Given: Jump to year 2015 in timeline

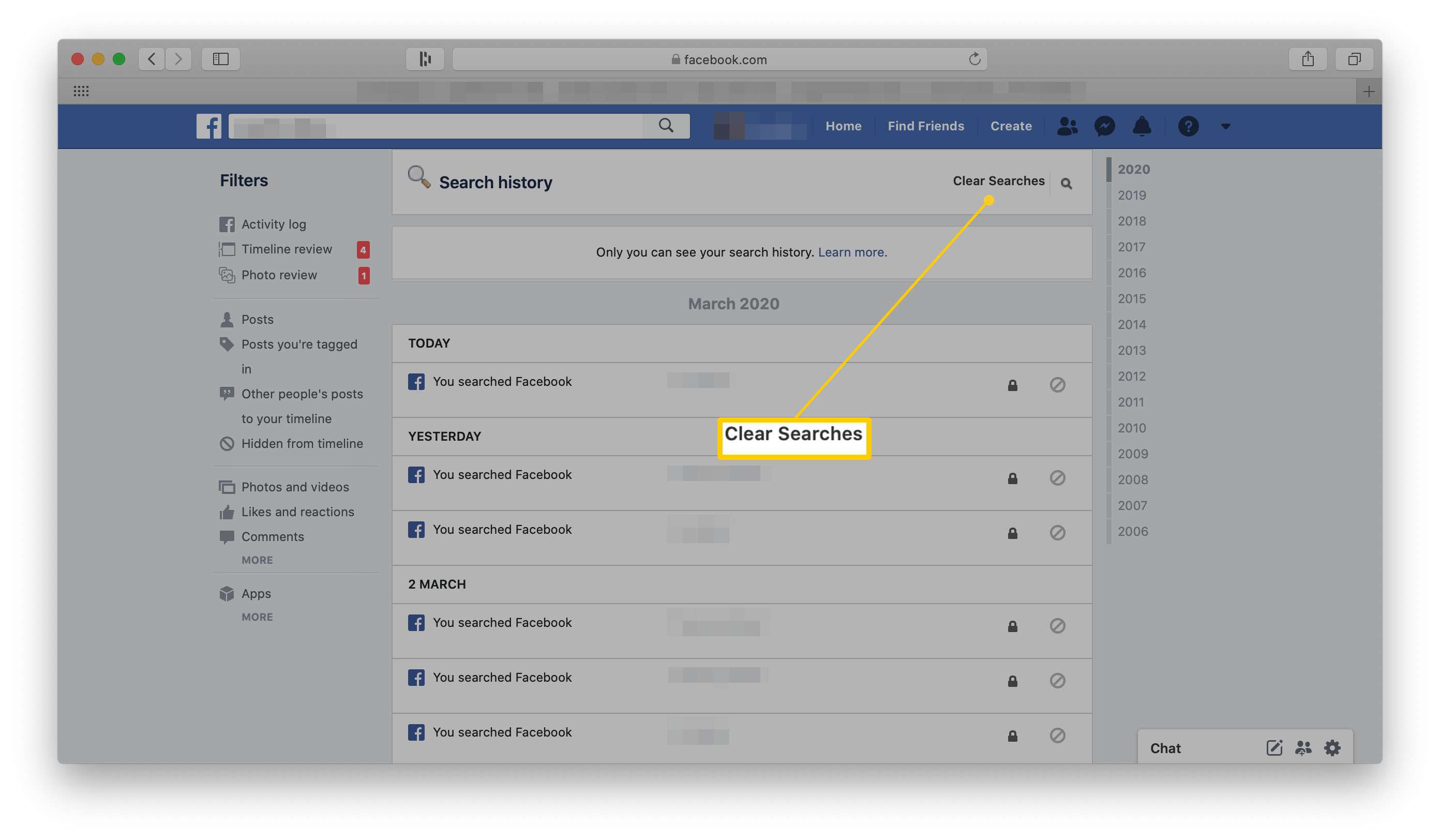Looking at the screenshot, I should coord(1131,299).
